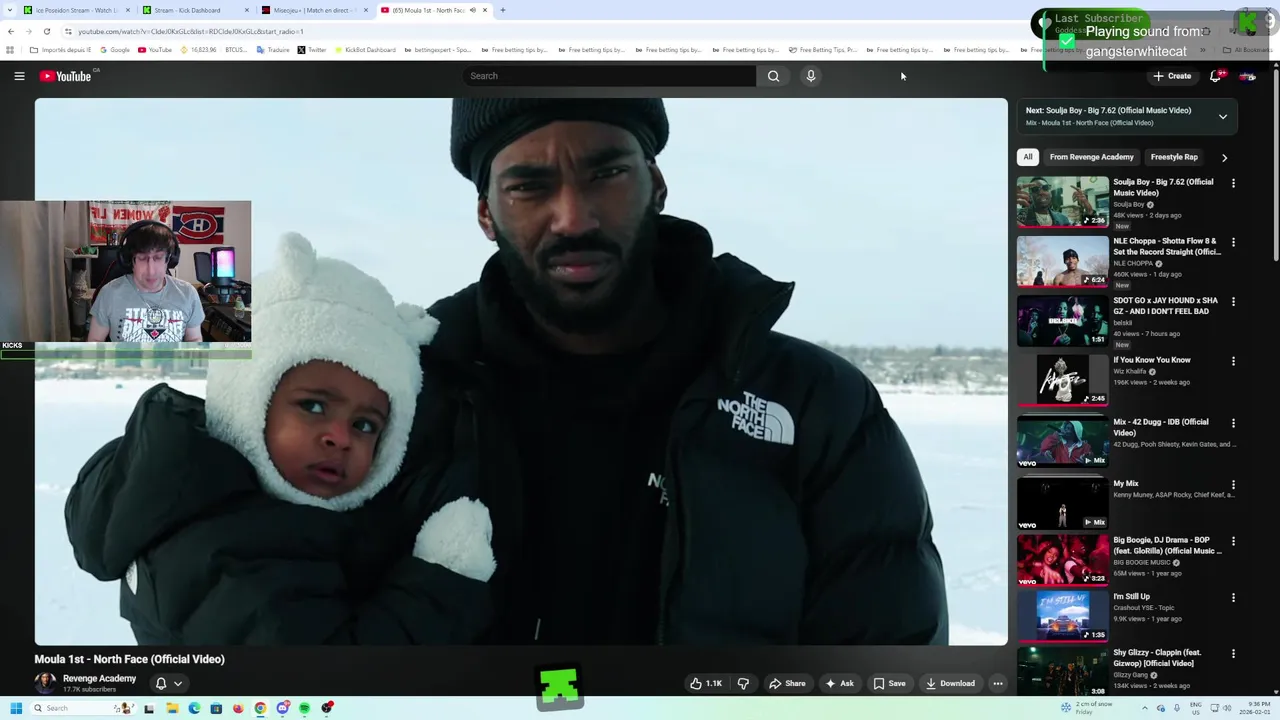Switch to Ice Poseidon Stream tab
Viewport: 1280px width, 720px height.
click(78, 10)
